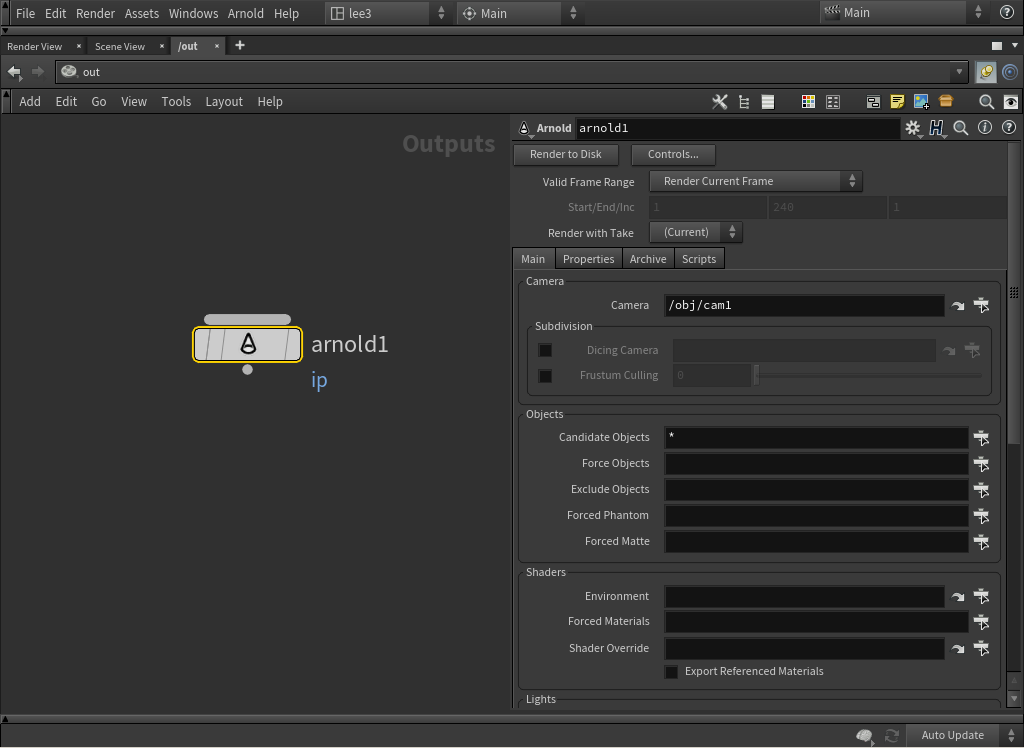Screen dimensions: 1024x749
Task: Switch to the Properties tab
Action: click(588, 258)
